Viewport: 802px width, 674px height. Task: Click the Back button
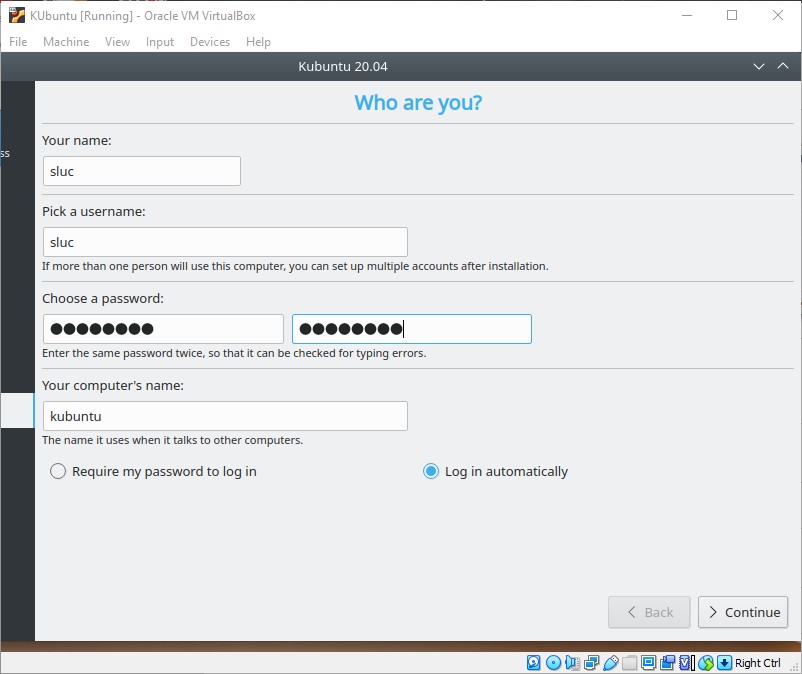[649, 612]
